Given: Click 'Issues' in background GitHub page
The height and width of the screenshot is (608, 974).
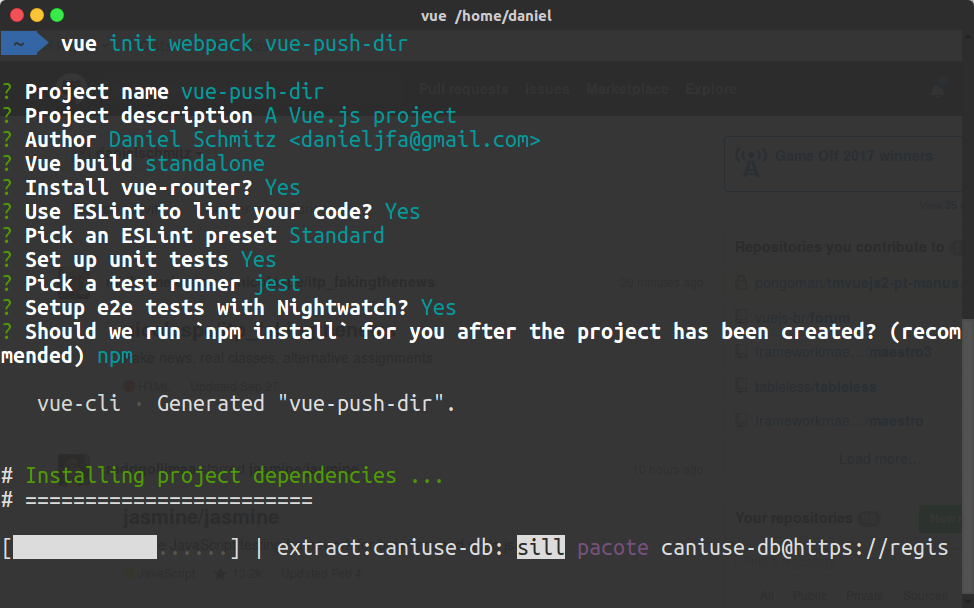Looking at the screenshot, I should pyautogui.click(x=547, y=89).
